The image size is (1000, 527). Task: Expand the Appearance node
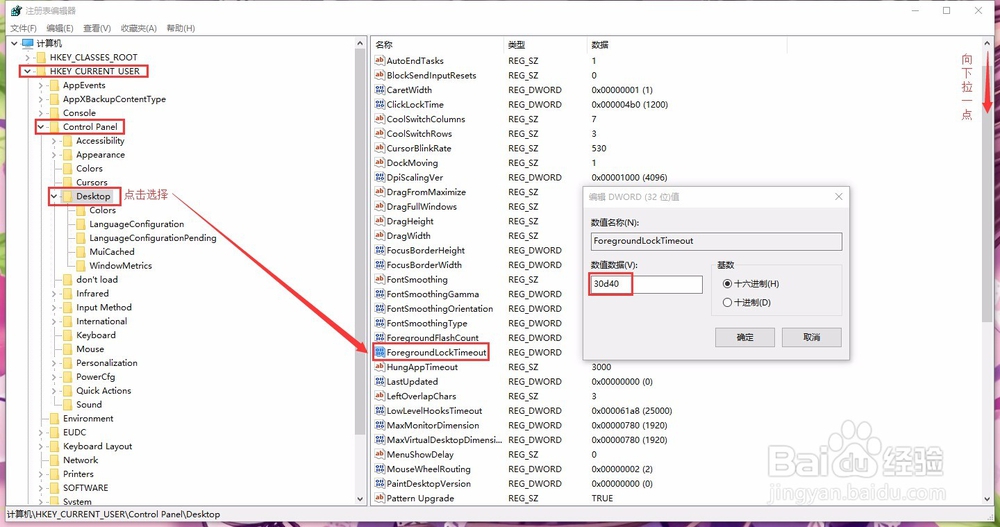point(54,155)
